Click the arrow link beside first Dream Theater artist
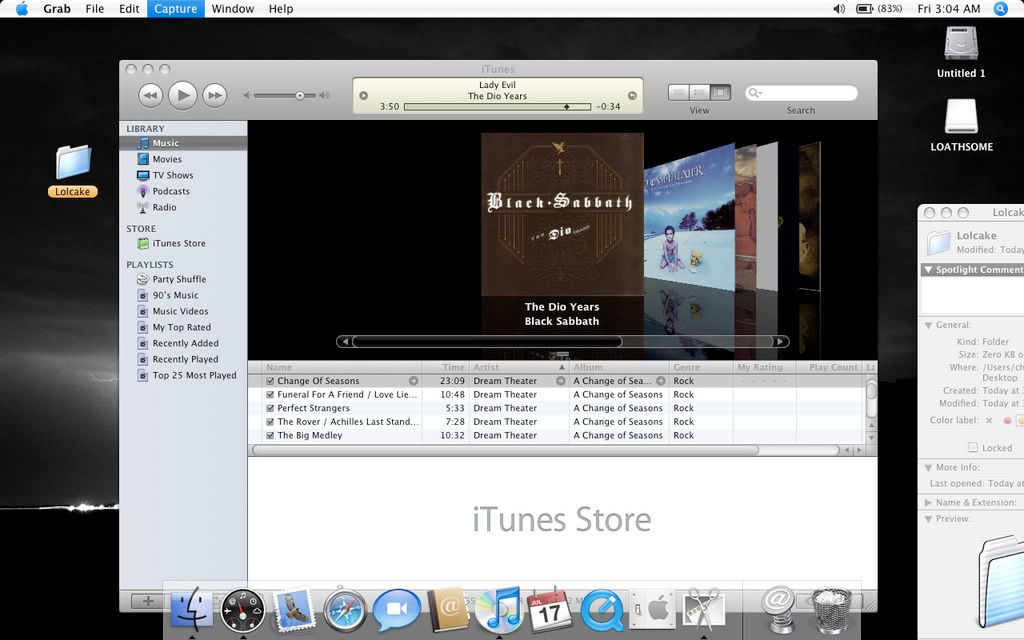 (x=560, y=381)
